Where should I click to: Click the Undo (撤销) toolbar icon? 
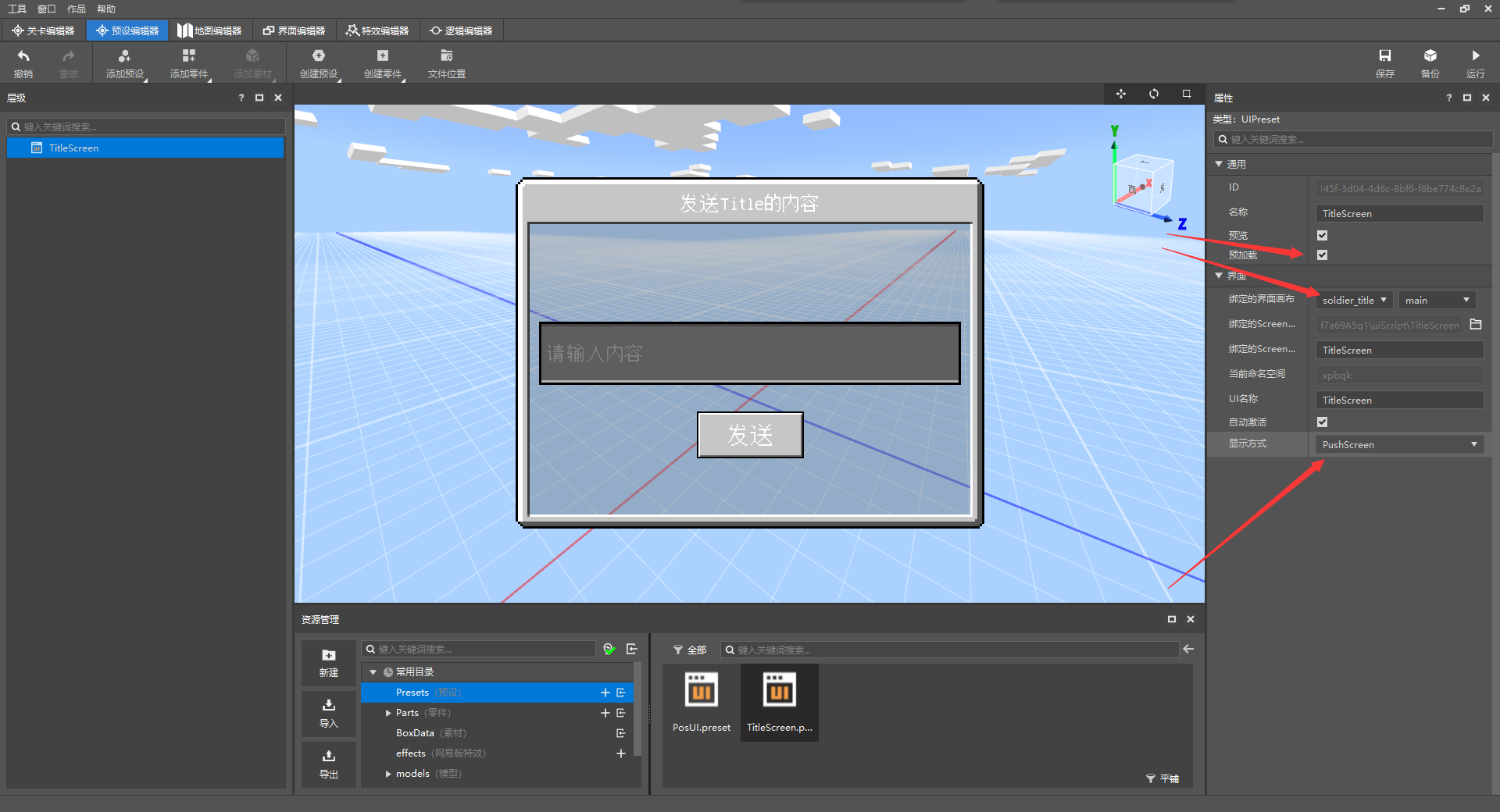point(23,56)
